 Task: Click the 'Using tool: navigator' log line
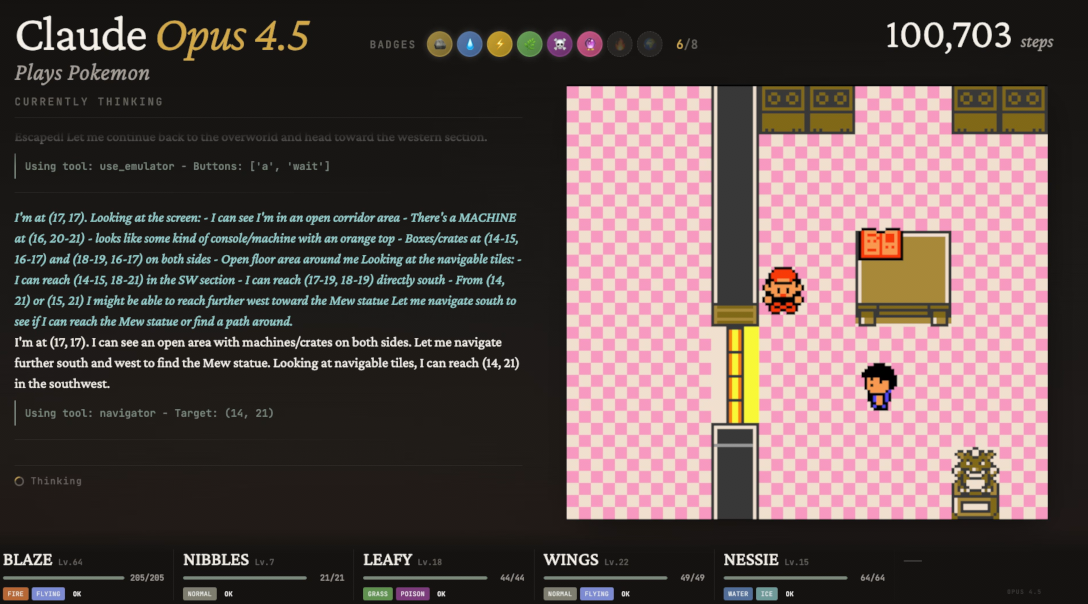click(149, 413)
